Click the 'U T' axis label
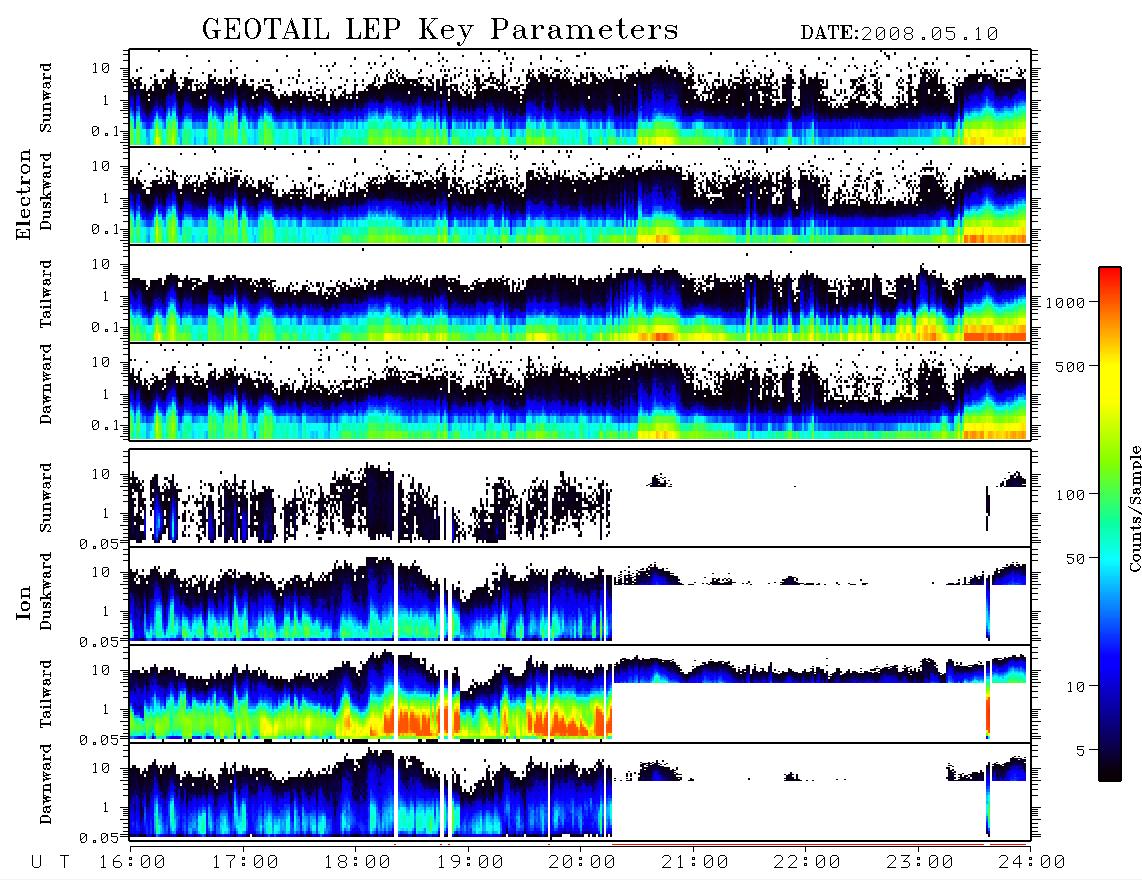Screen dimensions: 1142x880 [50, 862]
